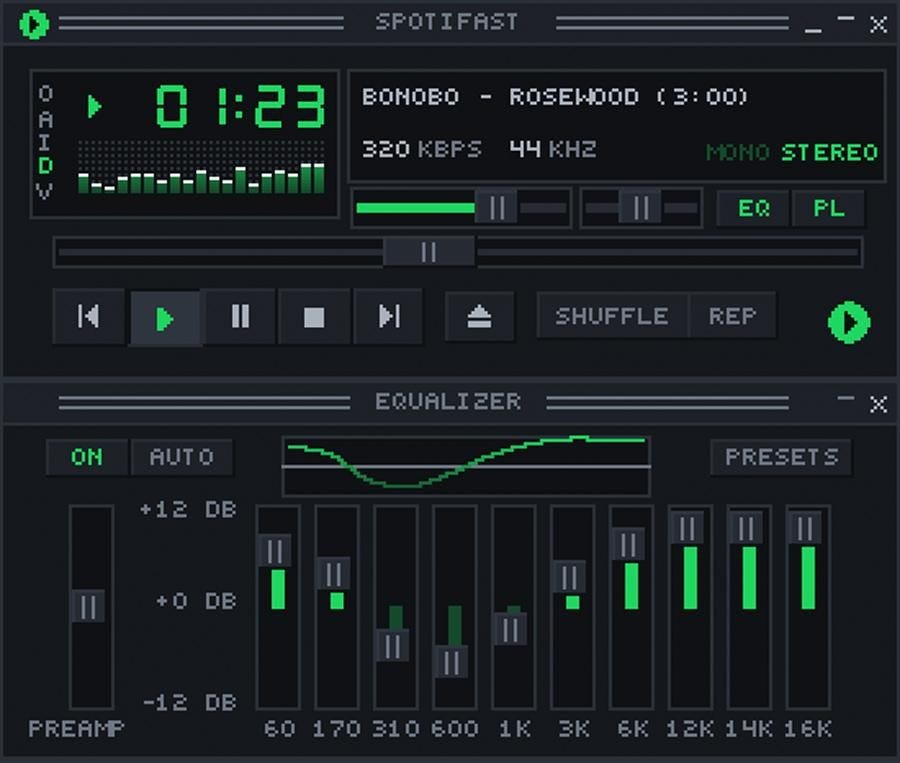Click the Eject button to open file
This screenshot has height=763, width=900.
tap(479, 316)
